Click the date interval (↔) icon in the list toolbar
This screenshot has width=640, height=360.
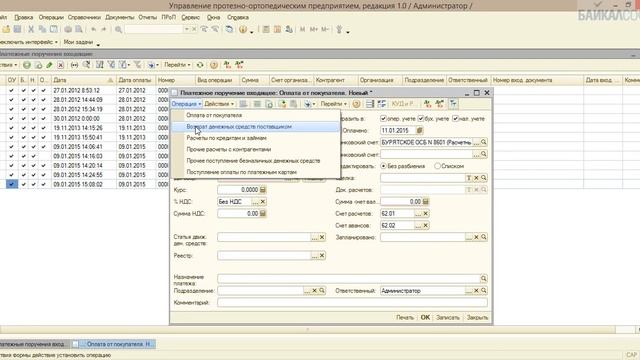(x=74, y=65)
